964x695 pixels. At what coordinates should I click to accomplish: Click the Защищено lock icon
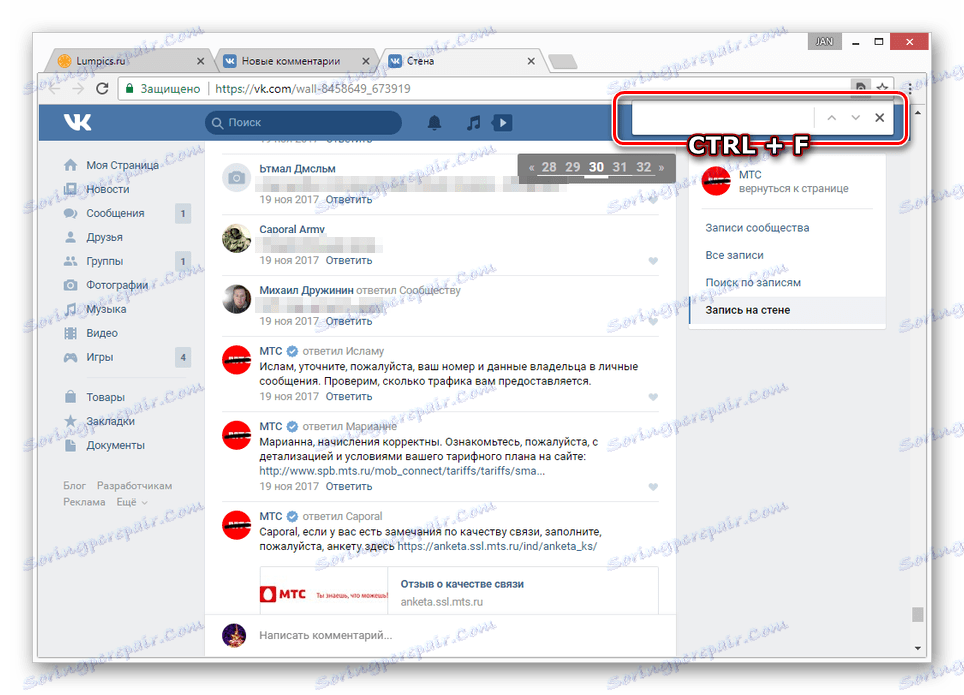130,88
